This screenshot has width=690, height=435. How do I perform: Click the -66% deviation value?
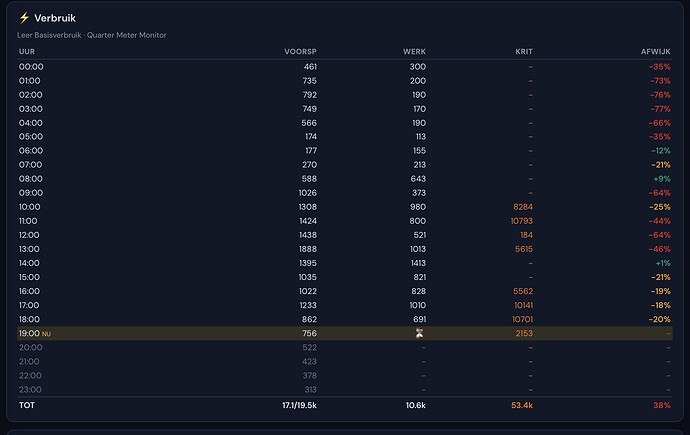pyautogui.click(x=660, y=123)
